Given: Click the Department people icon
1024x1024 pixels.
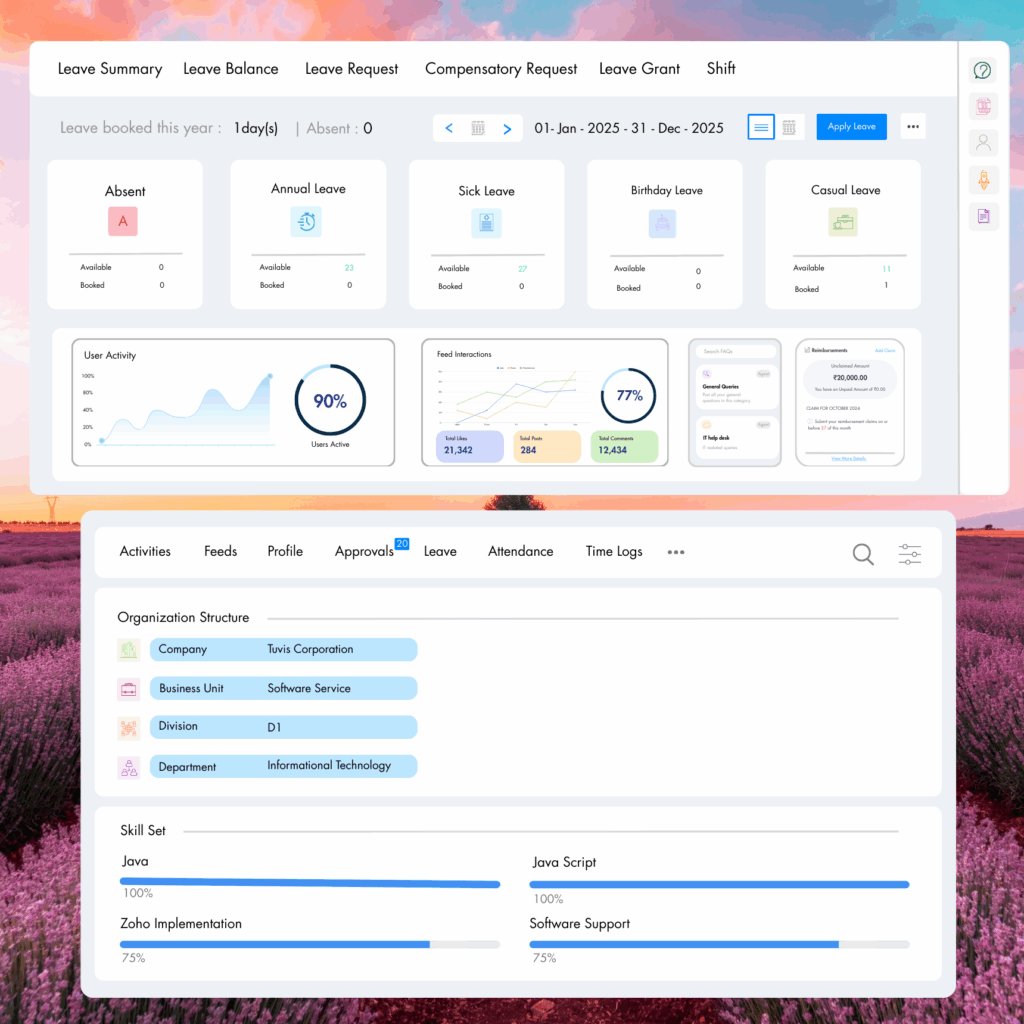Looking at the screenshot, I should [129, 767].
